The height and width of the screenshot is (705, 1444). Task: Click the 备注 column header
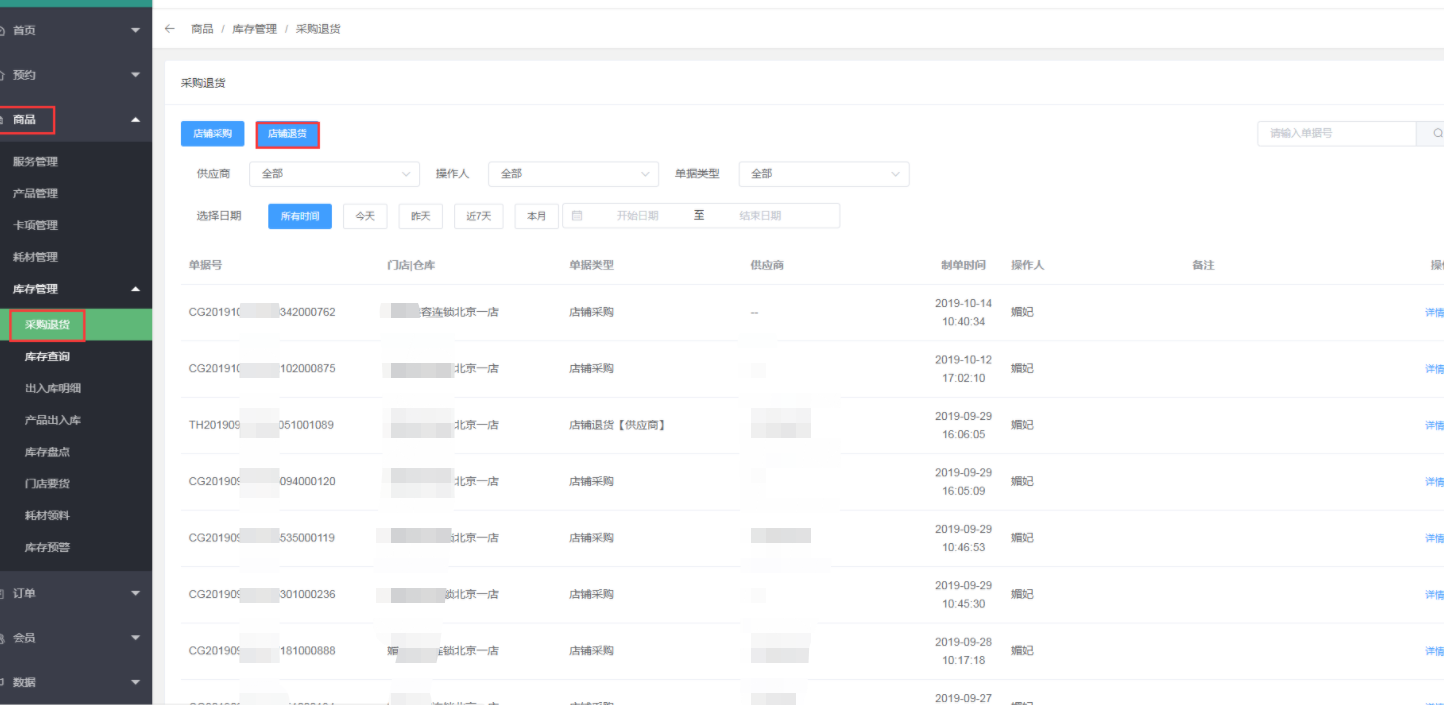[1203, 265]
